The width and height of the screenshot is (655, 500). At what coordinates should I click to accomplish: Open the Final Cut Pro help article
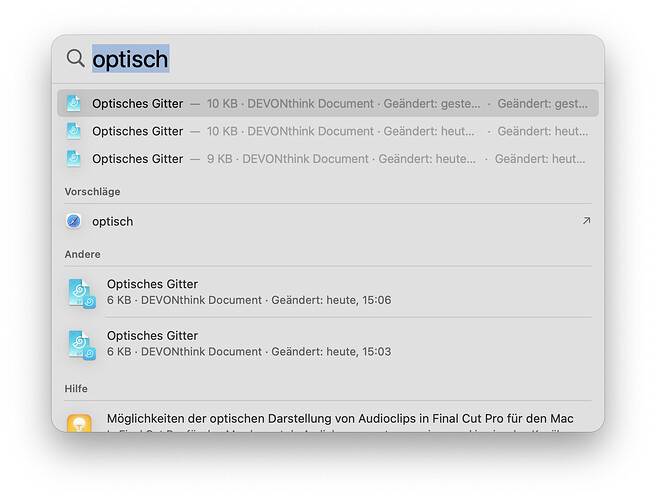click(x=340, y=419)
